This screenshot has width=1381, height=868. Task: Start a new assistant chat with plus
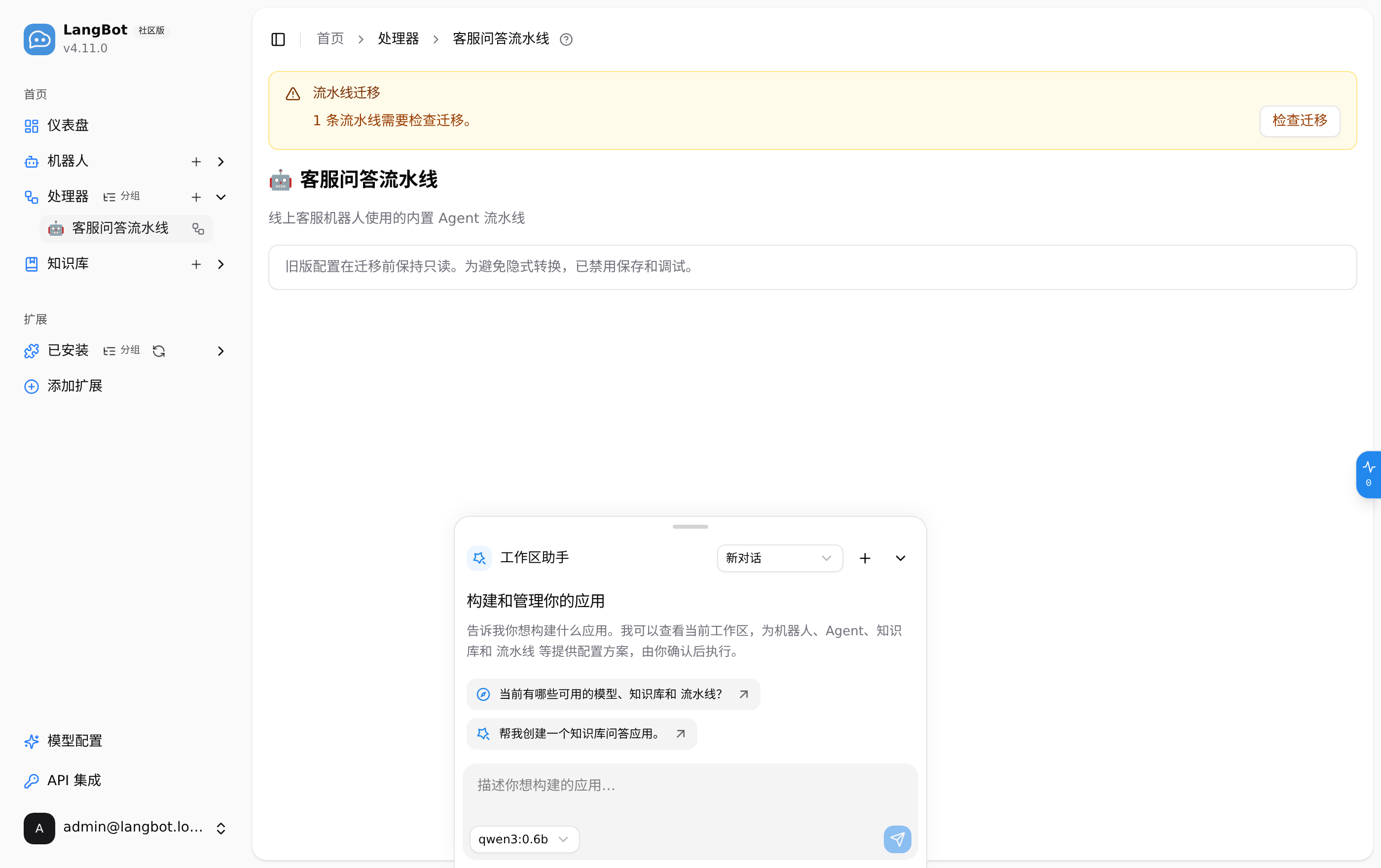click(865, 558)
